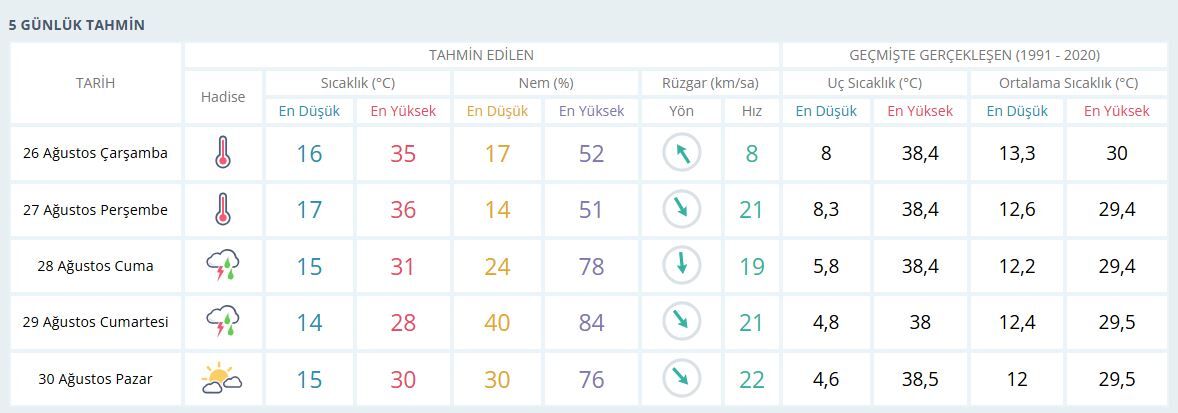Click the Rüzgar (km/sa) column header

(710, 83)
